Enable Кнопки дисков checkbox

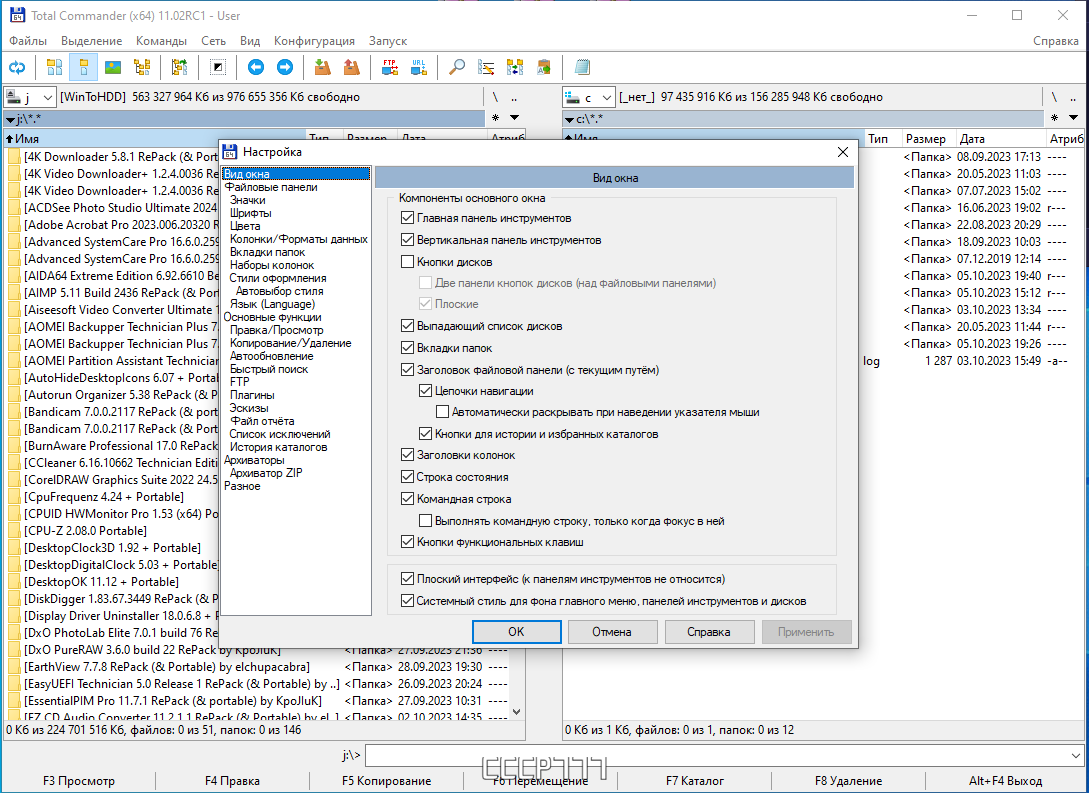pyautogui.click(x=408, y=262)
